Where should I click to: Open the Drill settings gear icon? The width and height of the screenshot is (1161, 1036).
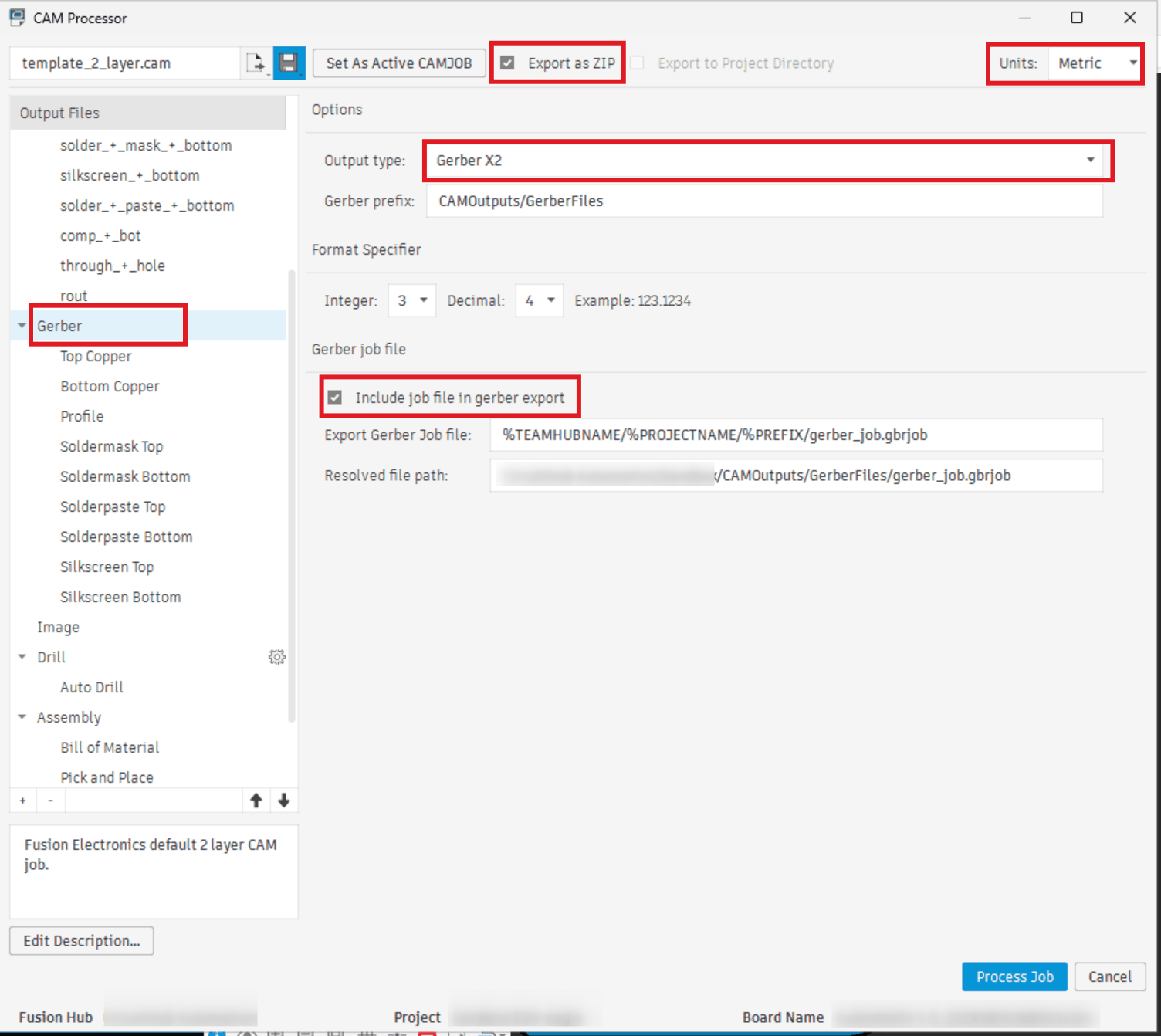(x=276, y=657)
